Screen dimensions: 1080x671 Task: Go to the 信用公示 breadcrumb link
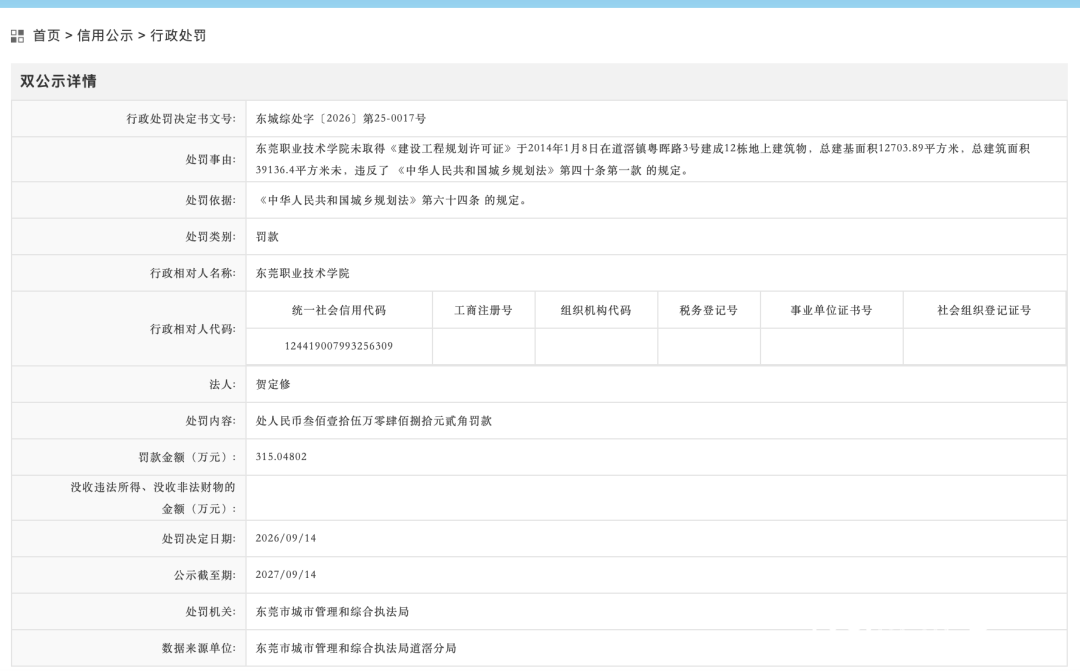pyautogui.click(x=105, y=36)
